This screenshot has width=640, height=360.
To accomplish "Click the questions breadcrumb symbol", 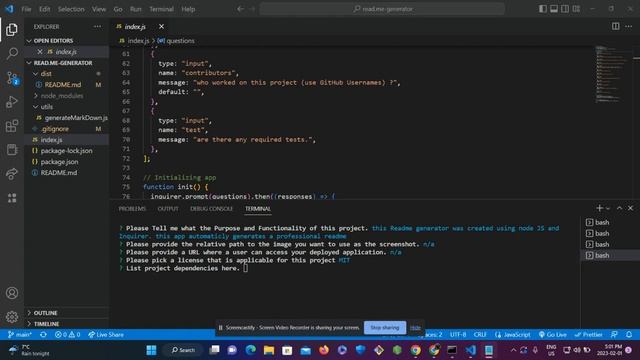I will [x=176, y=41].
